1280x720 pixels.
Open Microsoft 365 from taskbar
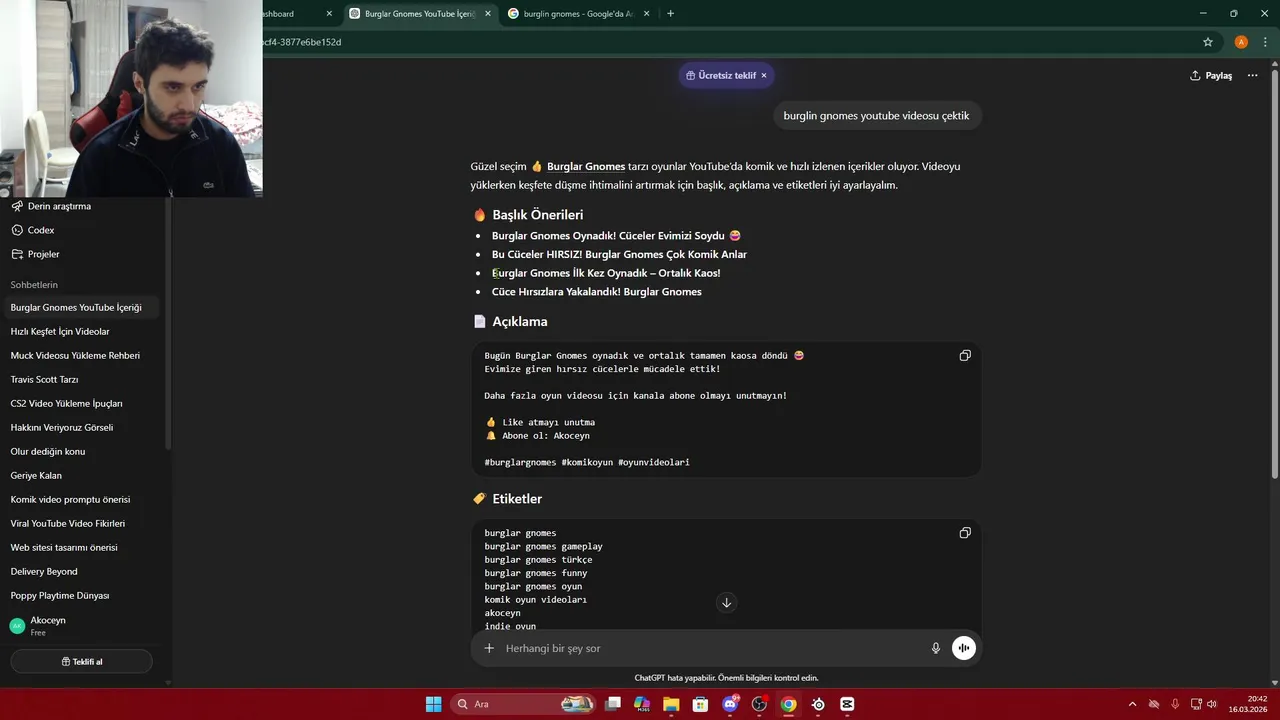click(x=642, y=704)
